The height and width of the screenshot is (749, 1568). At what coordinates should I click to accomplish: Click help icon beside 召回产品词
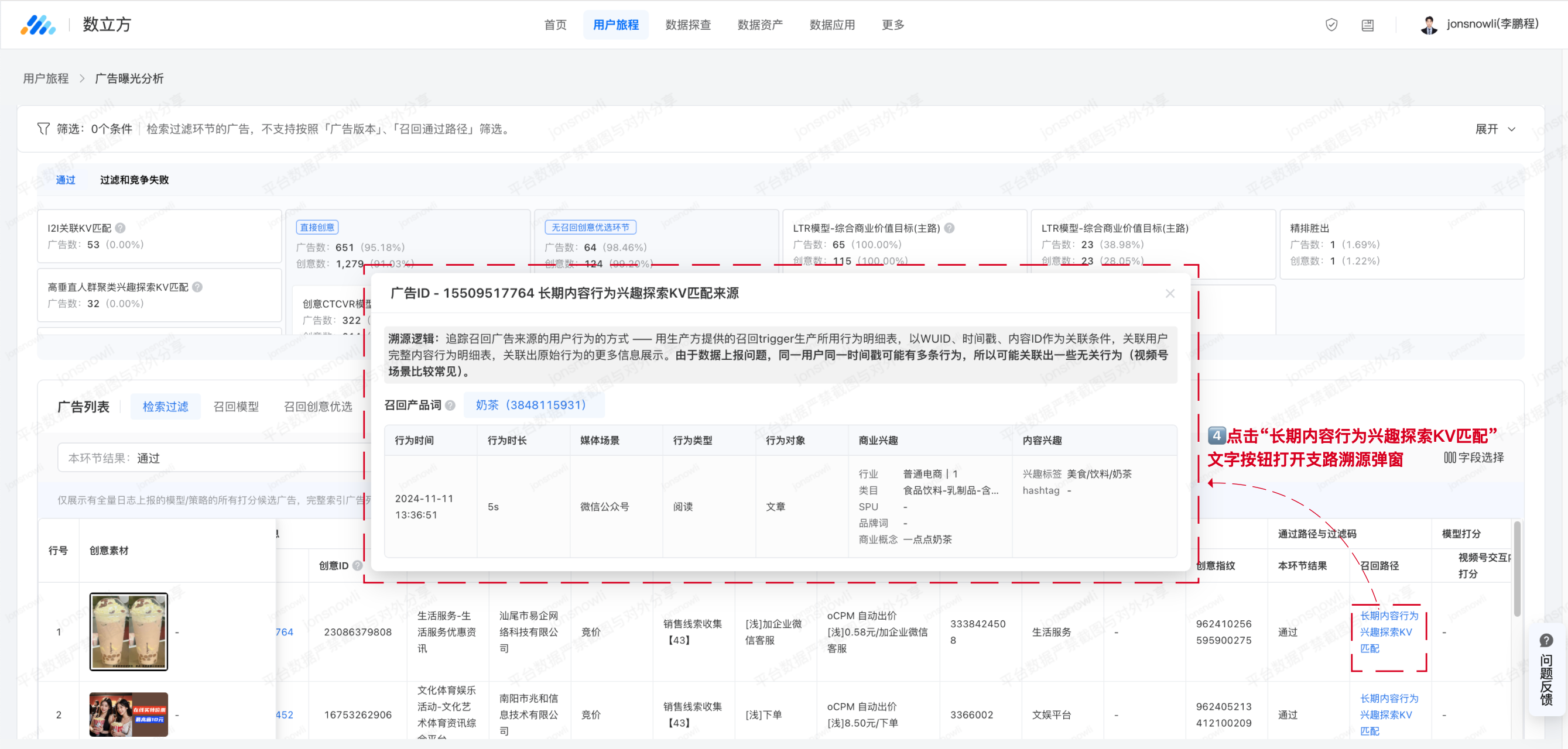tap(450, 406)
